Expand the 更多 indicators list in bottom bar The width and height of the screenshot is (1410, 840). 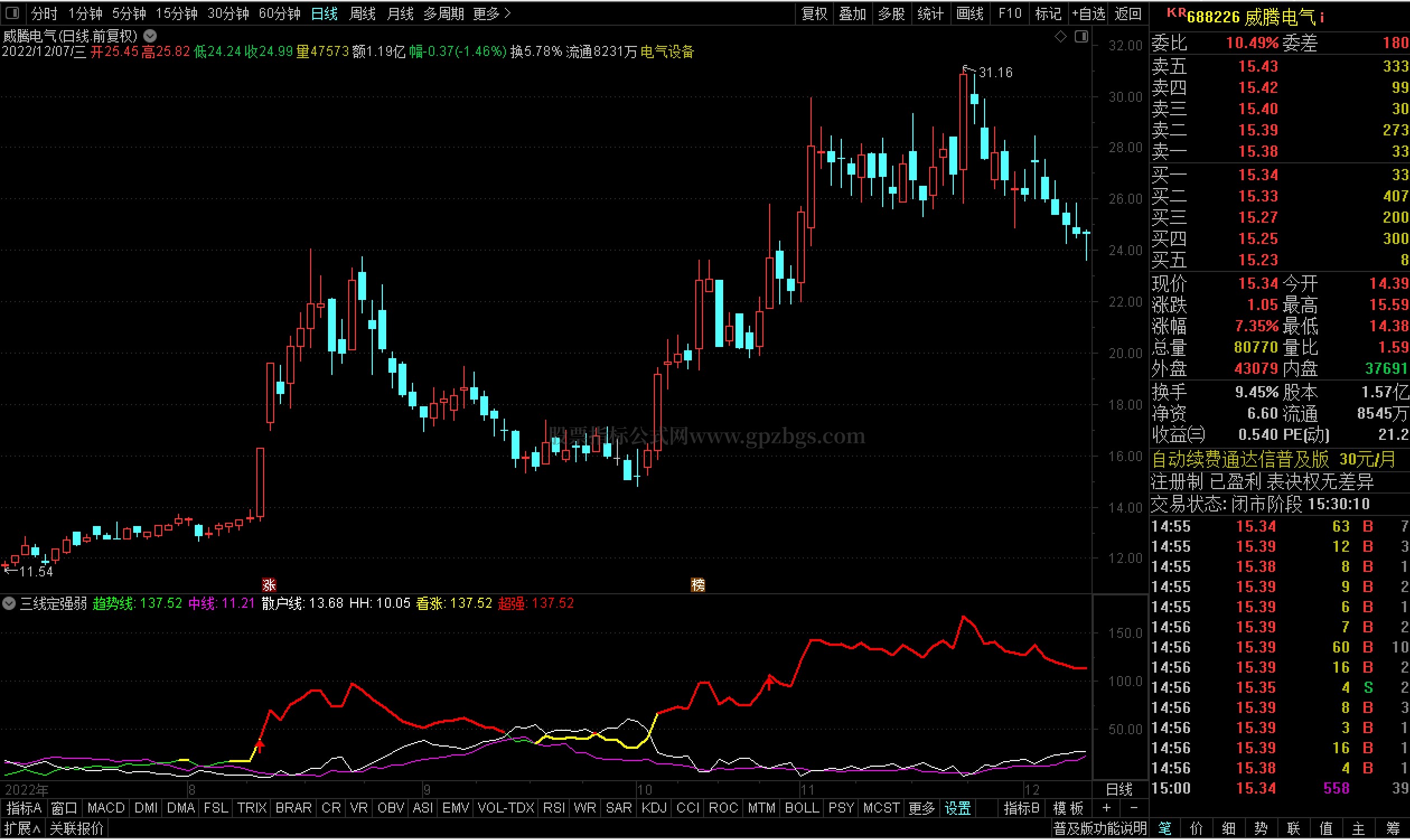click(x=921, y=808)
